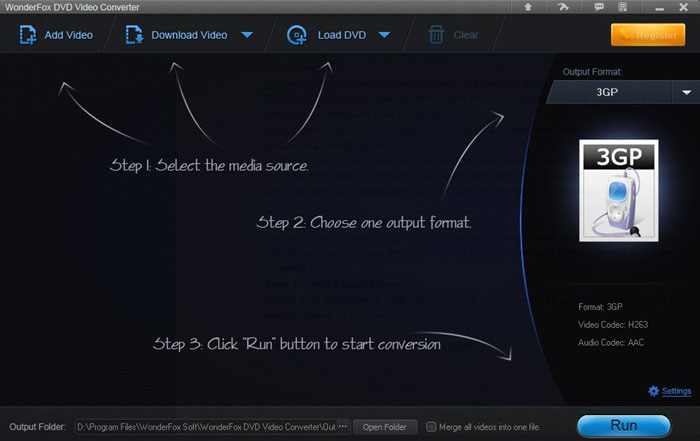Viewport: 700px width, 441px height.
Task: Click the upgrade arrow icon in title bar
Action: click(528, 7)
